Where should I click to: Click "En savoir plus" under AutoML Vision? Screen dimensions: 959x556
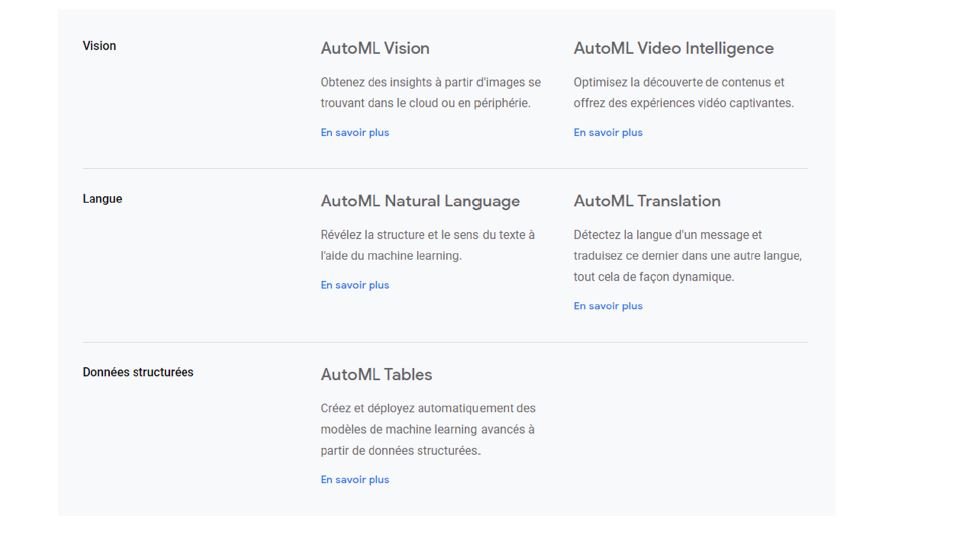pos(355,132)
